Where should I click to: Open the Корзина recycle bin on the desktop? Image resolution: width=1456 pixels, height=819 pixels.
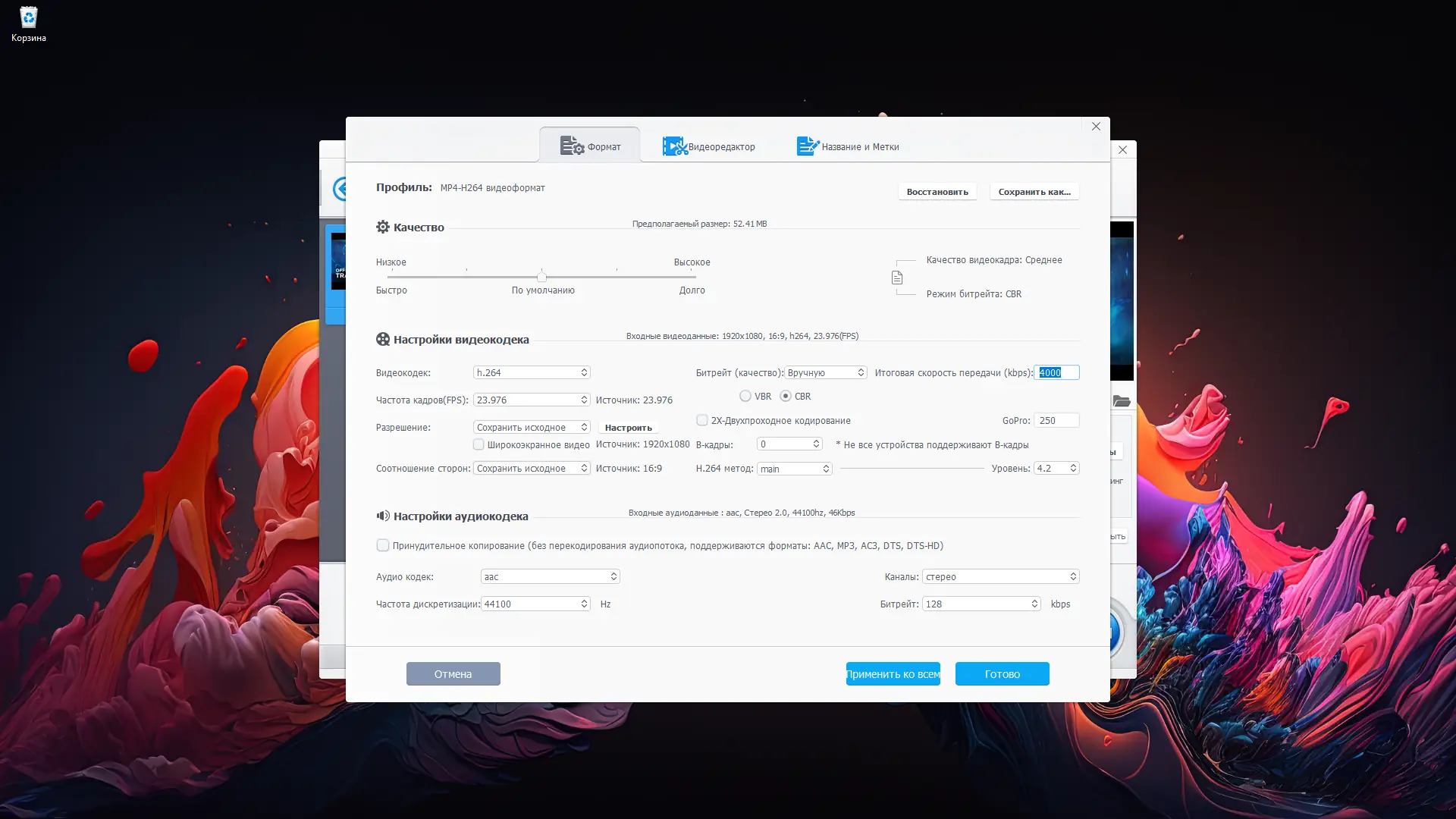click(28, 17)
